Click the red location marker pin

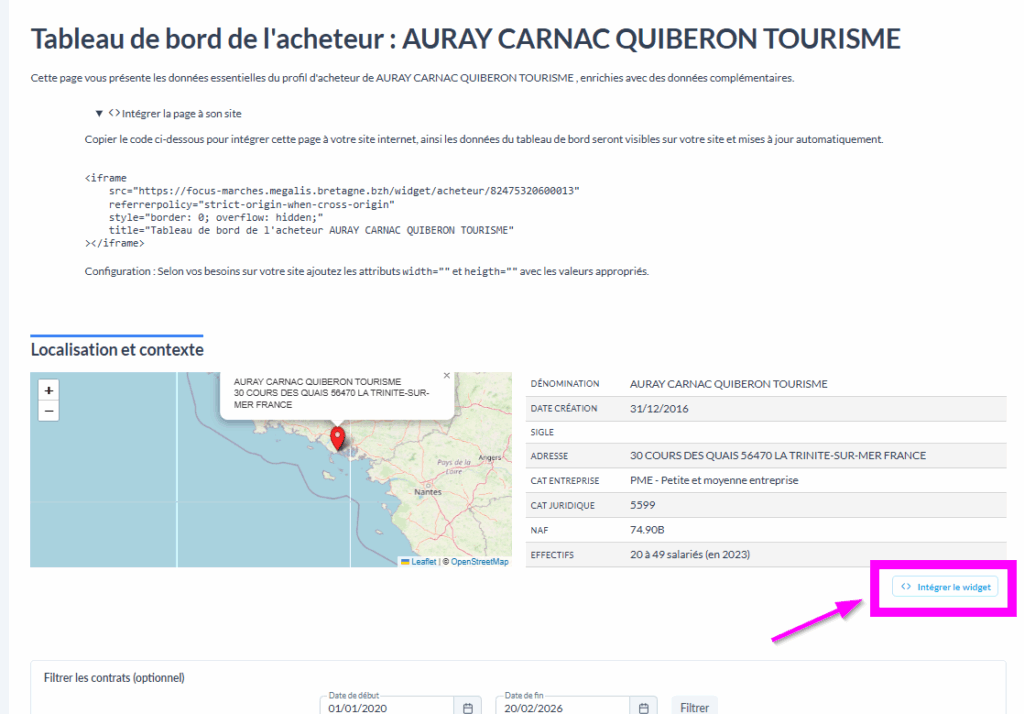tap(338, 438)
